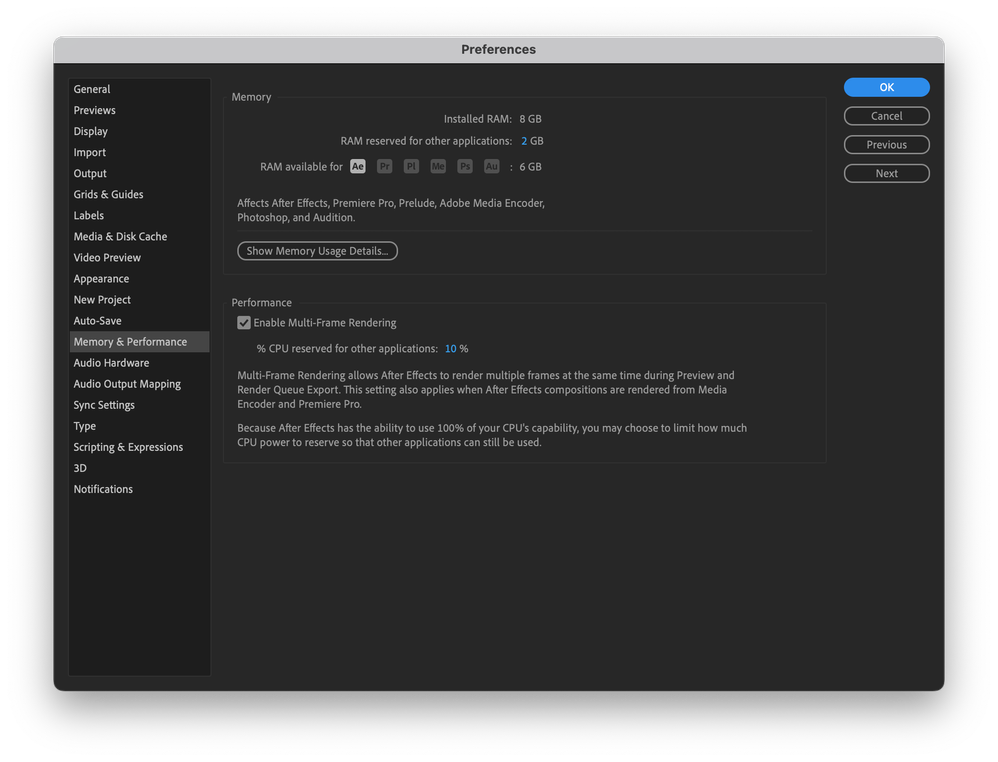Select Previews in the sidebar
The height and width of the screenshot is (762, 998).
139,110
